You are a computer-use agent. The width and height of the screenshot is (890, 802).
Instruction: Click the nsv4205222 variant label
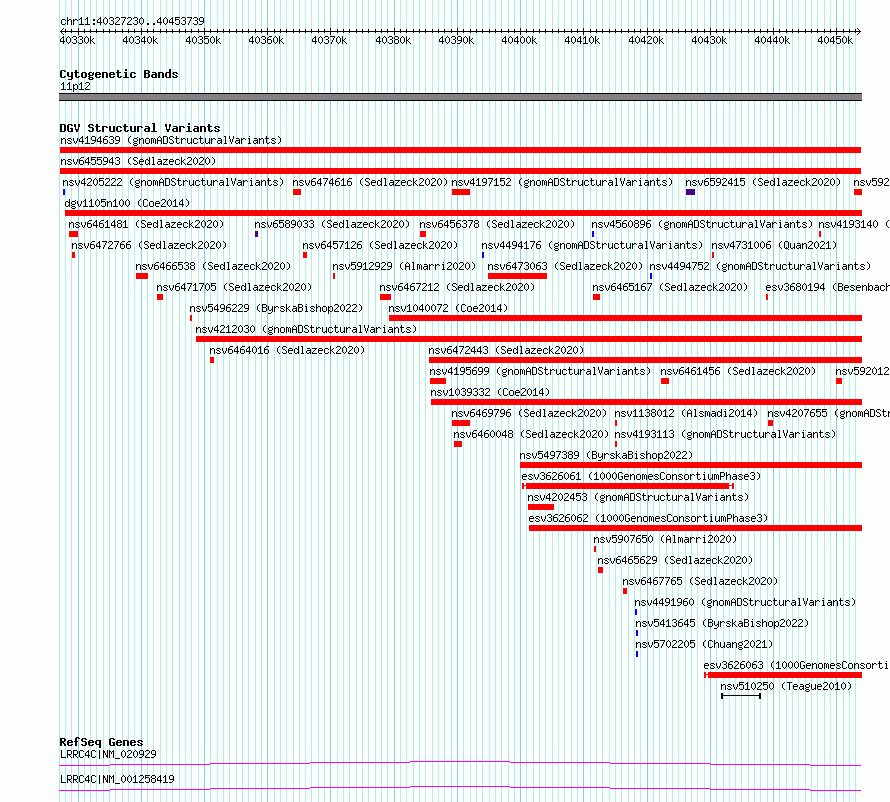(x=173, y=182)
